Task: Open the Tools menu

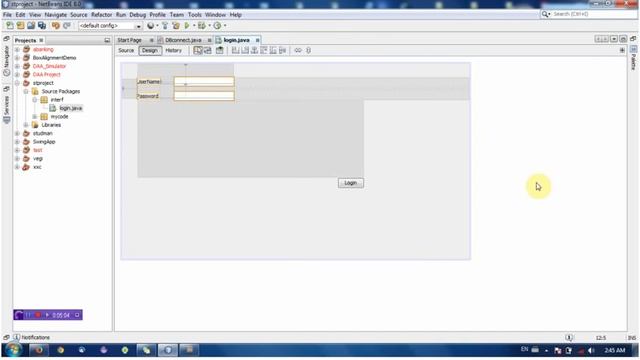Action: (195, 15)
